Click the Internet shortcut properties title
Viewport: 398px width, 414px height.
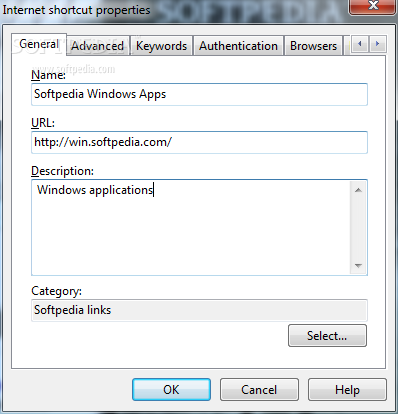point(76,10)
